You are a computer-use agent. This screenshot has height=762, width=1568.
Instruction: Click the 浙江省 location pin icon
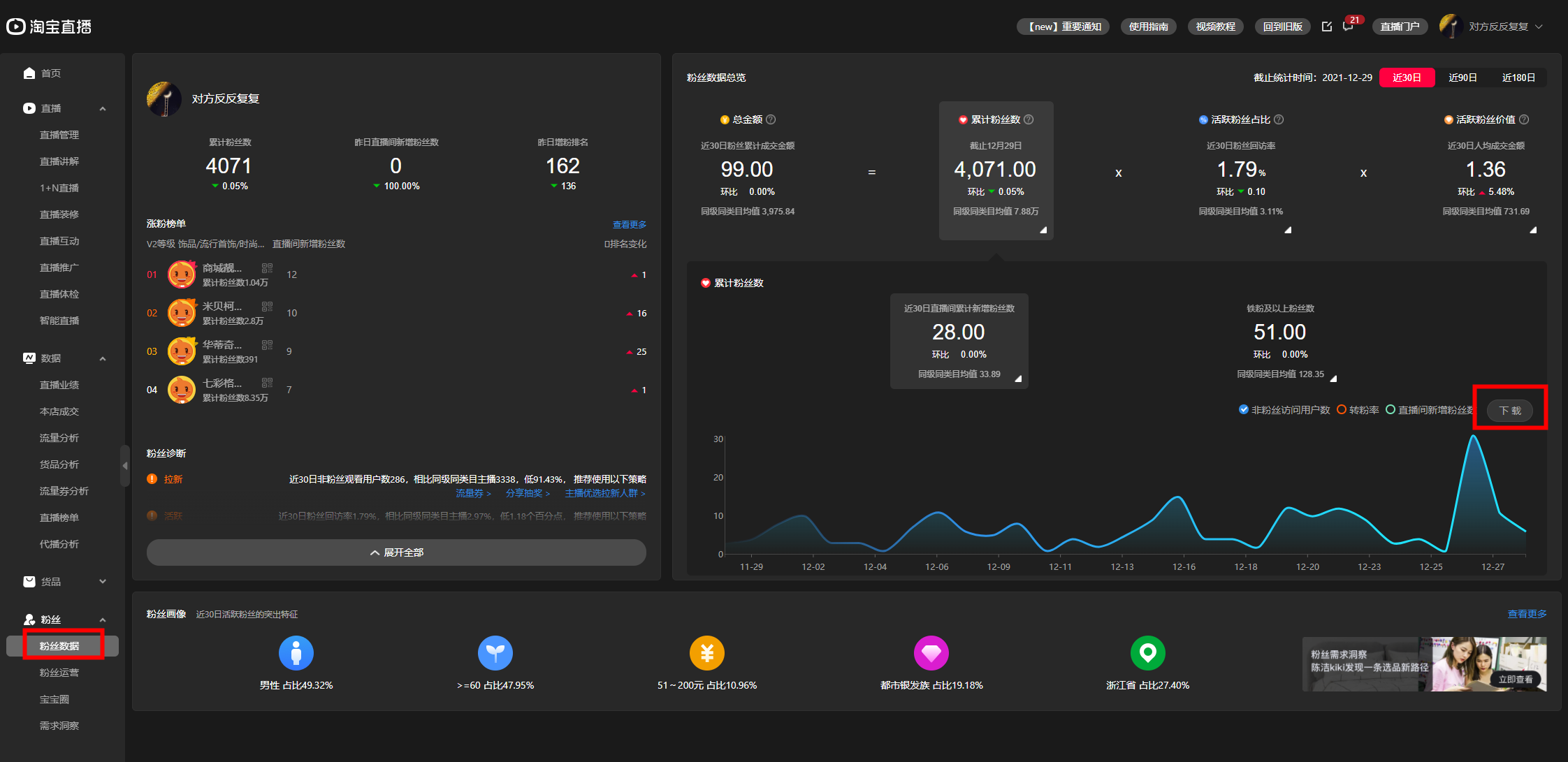coord(1147,653)
